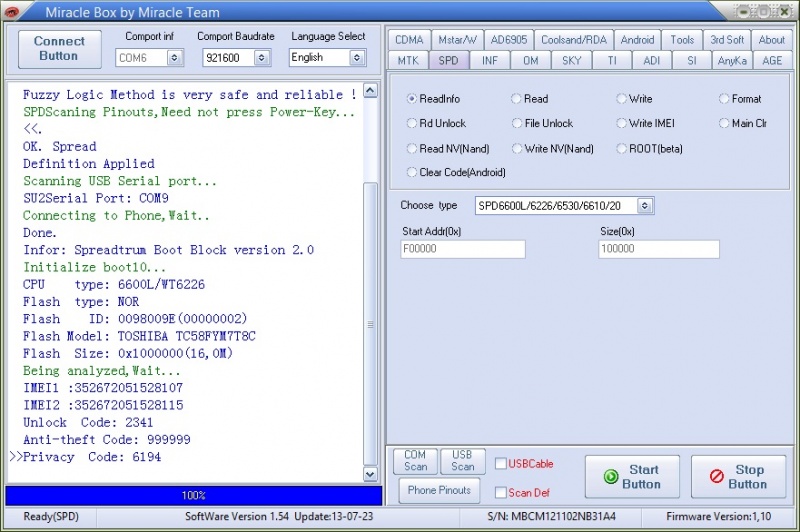The width and height of the screenshot is (800, 532).
Task: Switch to the AGE tab
Action: click(x=772, y=60)
